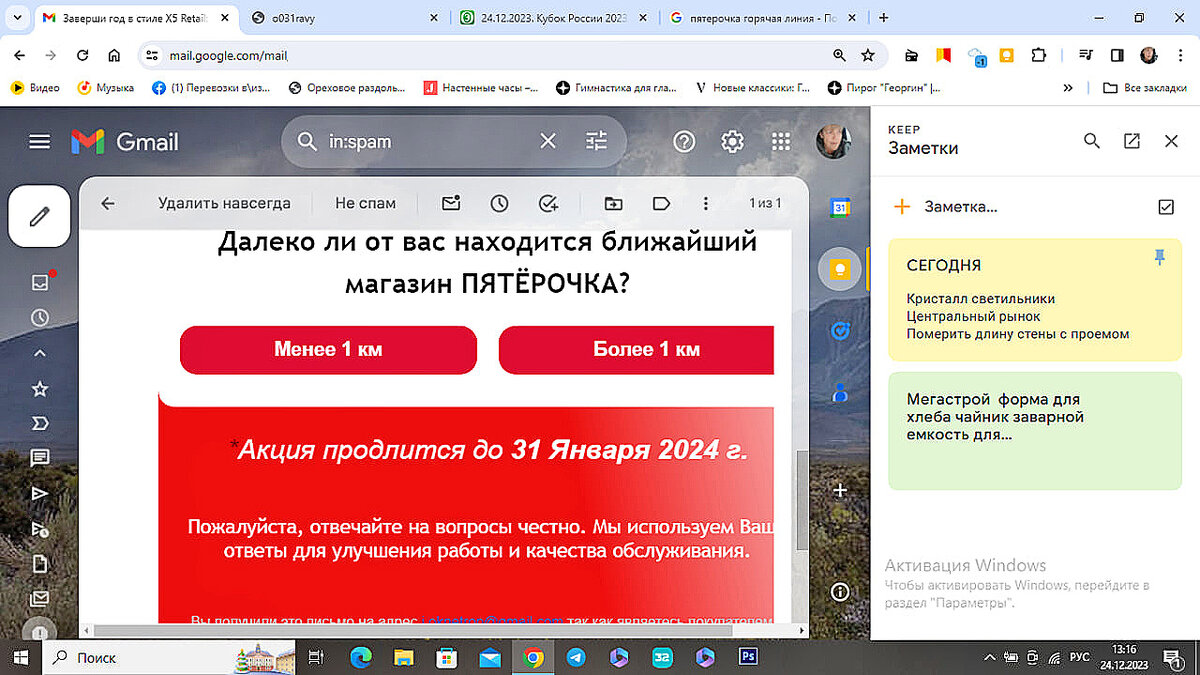Open 'Ореховое раздоль...' bookmark
Viewport: 1200px width, 675px height.
349,88
